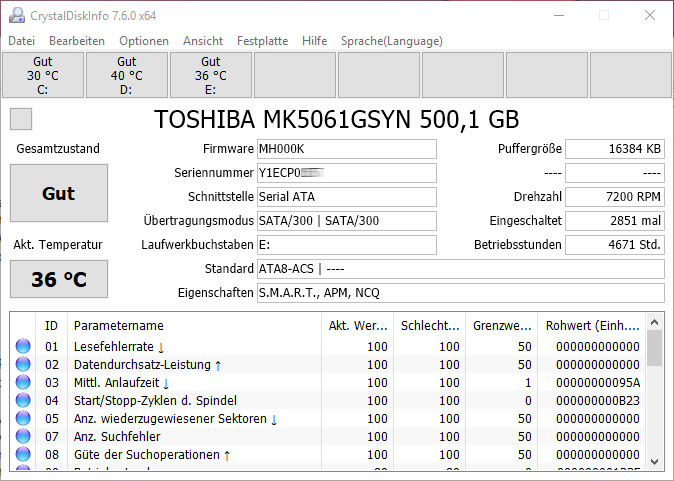674x481 pixels.
Task: Click the Seriennummer field
Action: point(347,173)
